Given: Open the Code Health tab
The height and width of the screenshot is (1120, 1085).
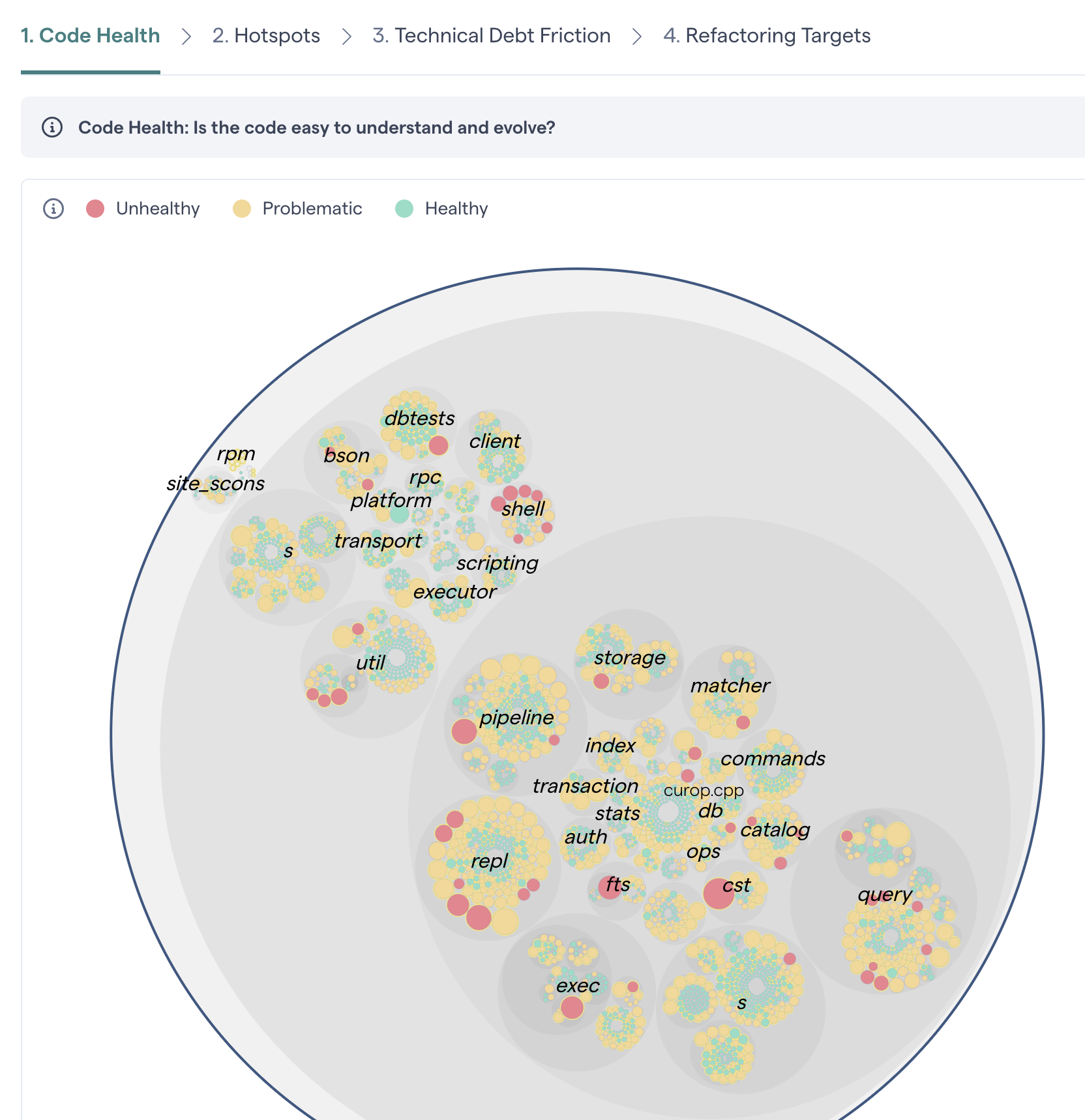Looking at the screenshot, I should click(90, 35).
